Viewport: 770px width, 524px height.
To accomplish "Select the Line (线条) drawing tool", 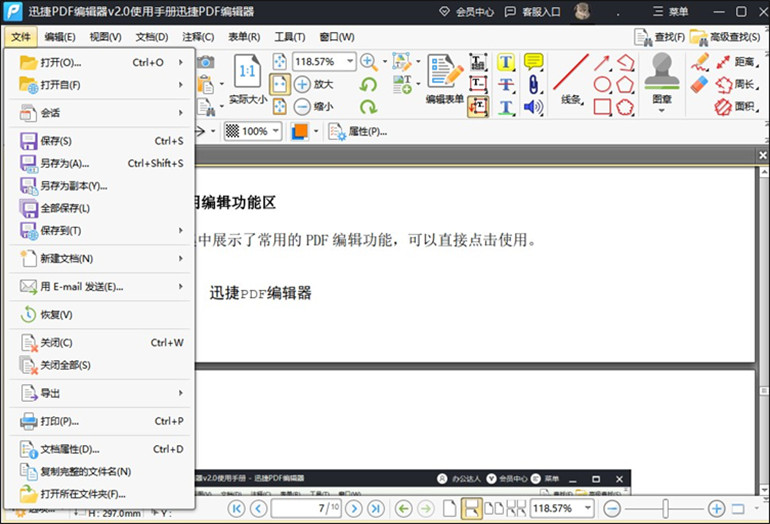I will pos(571,79).
